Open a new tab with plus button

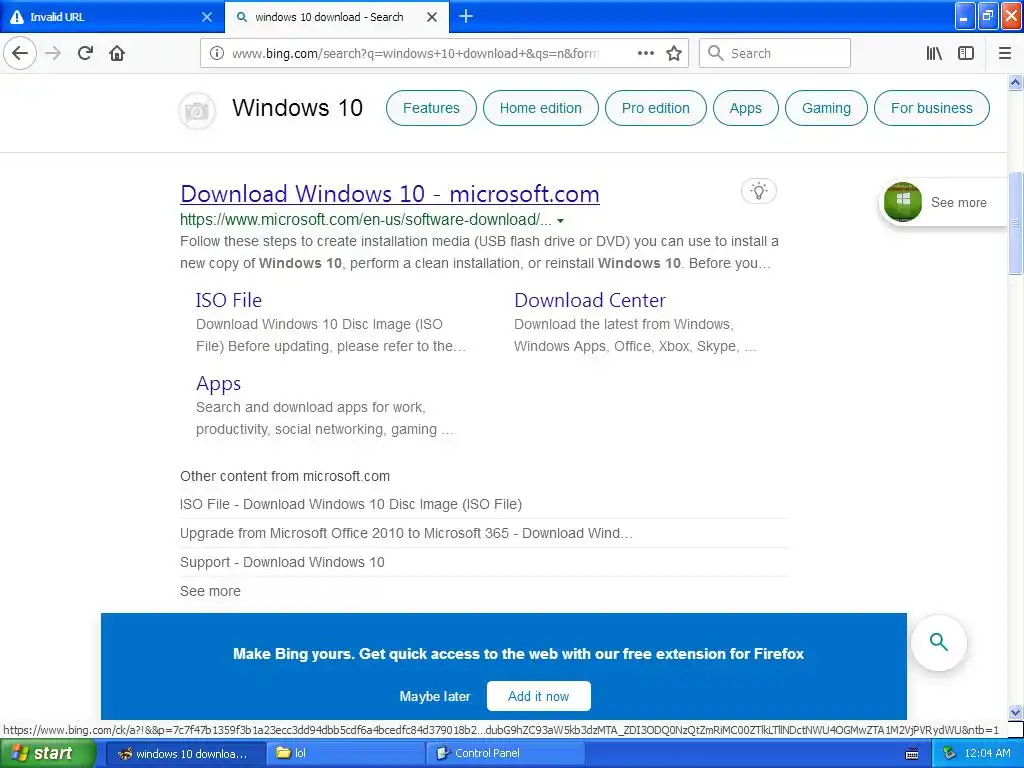coord(466,16)
